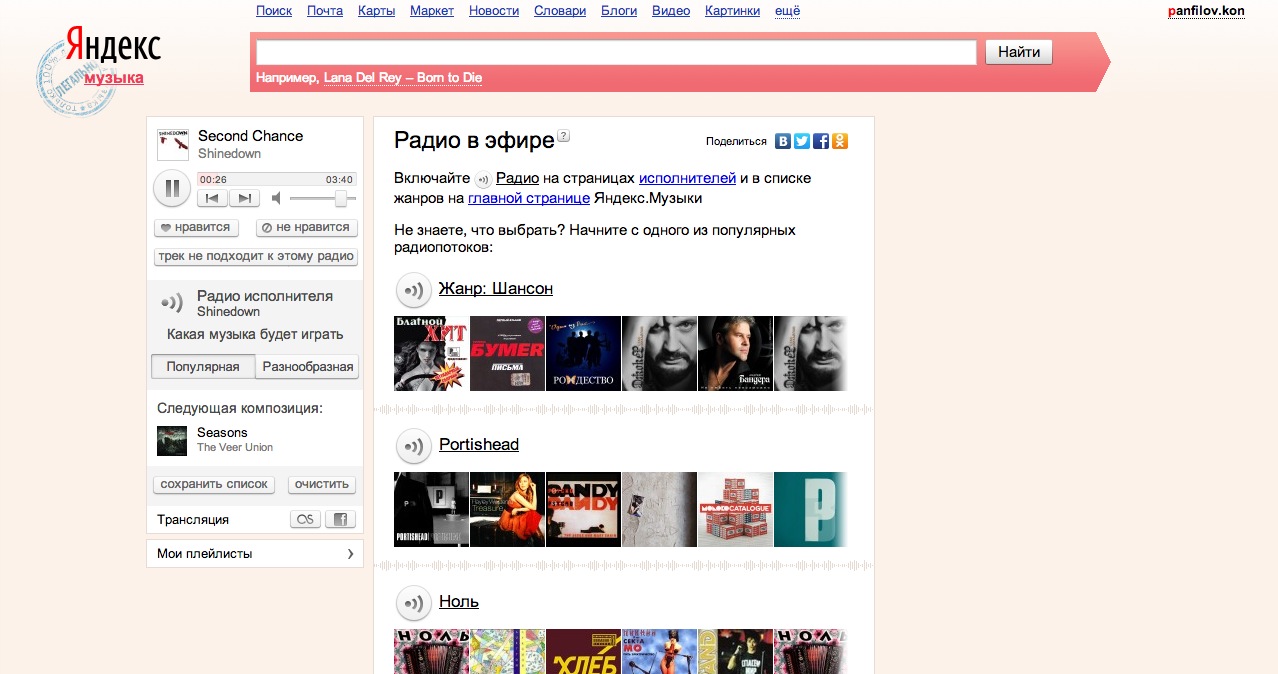Open the example Lana Del Rey – Born to Die

pyautogui.click(x=403, y=78)
